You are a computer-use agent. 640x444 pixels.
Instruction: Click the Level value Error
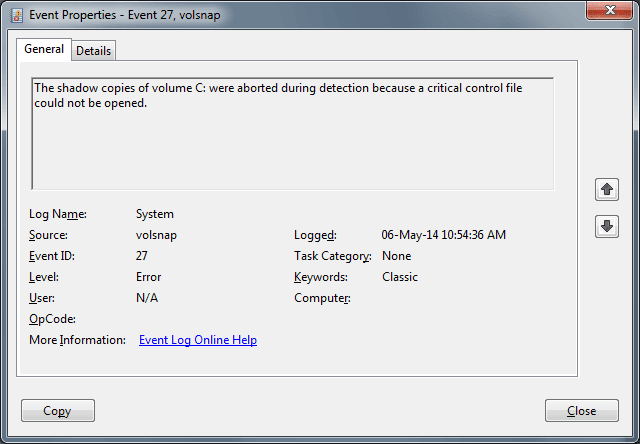(x=149, y=277)
